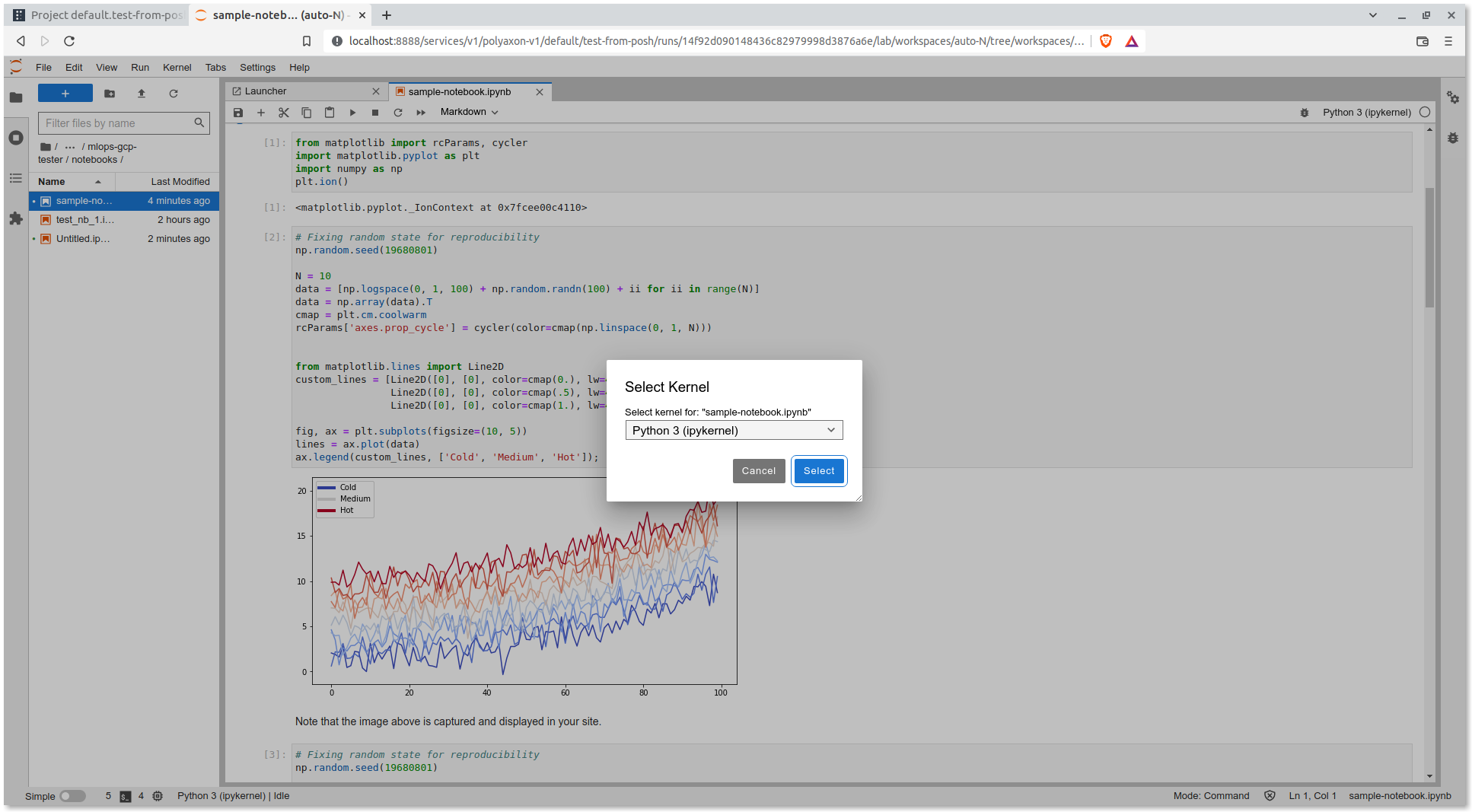This screenshot has width=1472, height=812.
Task: Click the terminal count icon in status bar
Action: [126, 796]
